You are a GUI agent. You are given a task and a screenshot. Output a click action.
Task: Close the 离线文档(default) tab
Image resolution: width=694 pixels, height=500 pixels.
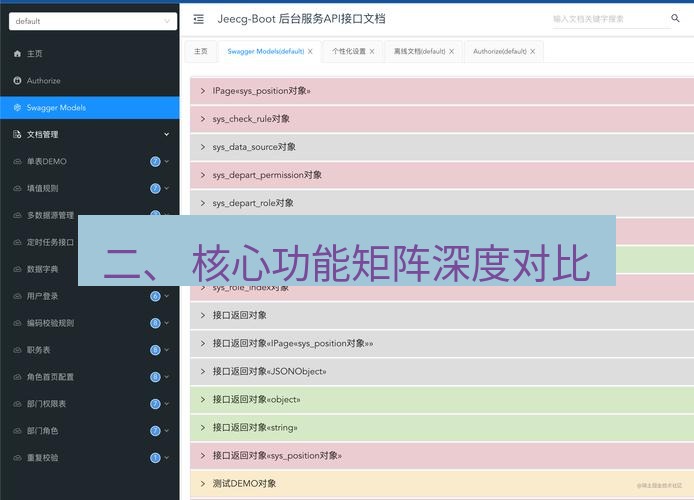[451, 51]
